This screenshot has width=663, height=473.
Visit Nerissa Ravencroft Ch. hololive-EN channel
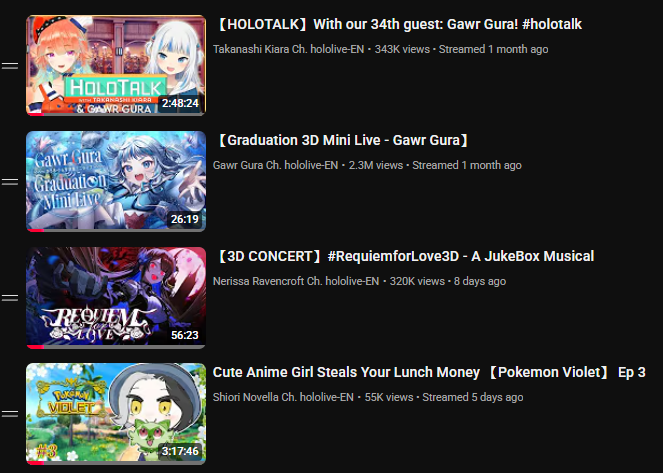point(296,281)
